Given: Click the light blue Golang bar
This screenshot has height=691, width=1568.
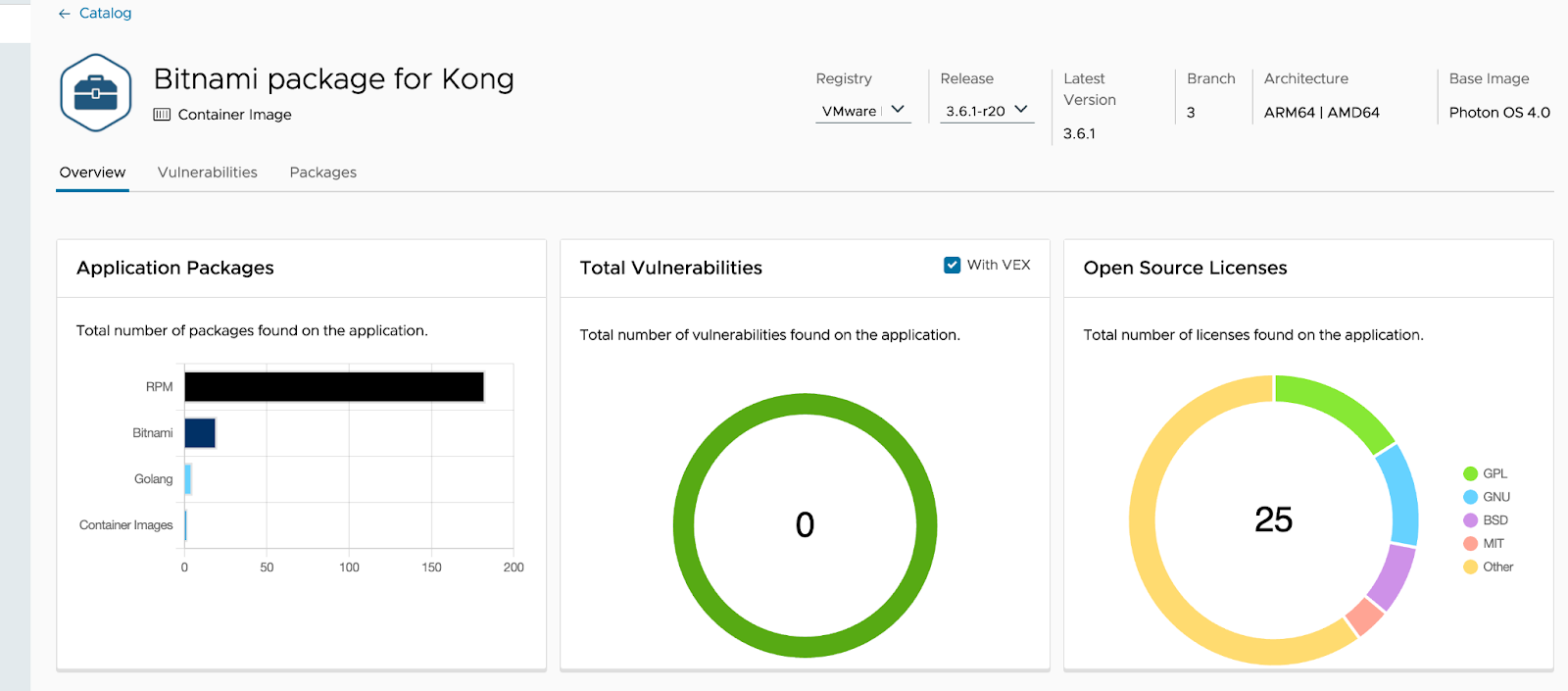Looking at the screenshot, I should 188,479.
